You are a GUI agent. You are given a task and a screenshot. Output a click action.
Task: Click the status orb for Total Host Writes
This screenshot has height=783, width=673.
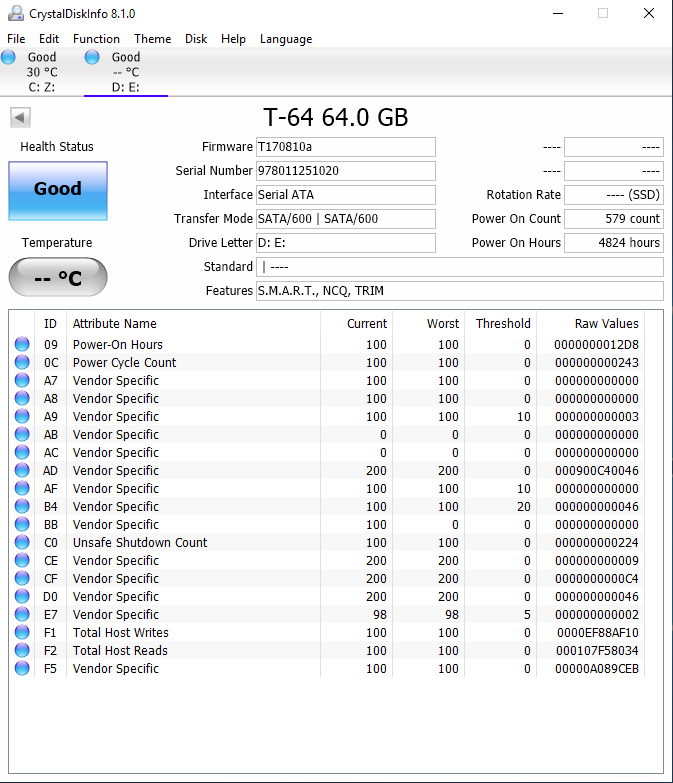click(x=22, y=633)
